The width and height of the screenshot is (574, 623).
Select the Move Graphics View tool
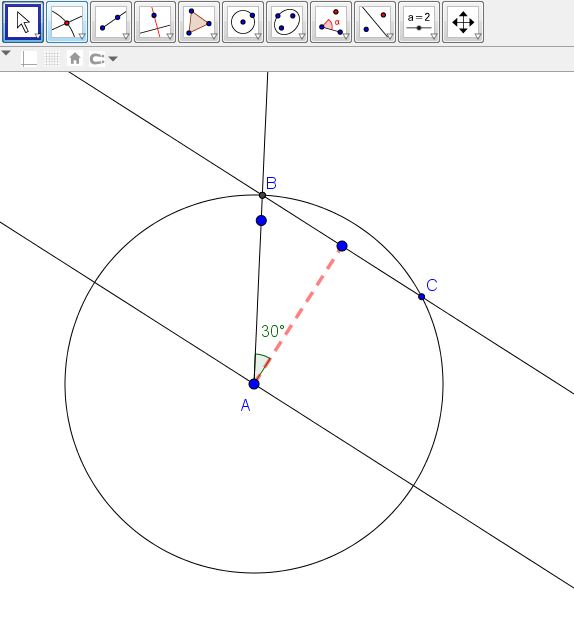pos(463,22)
